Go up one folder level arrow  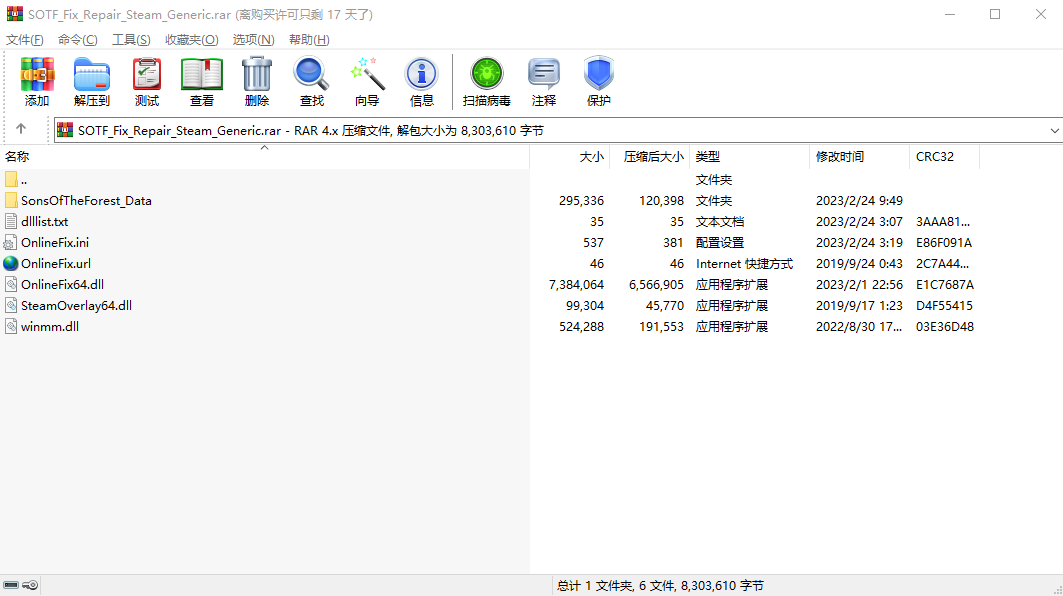click(21, 129)
